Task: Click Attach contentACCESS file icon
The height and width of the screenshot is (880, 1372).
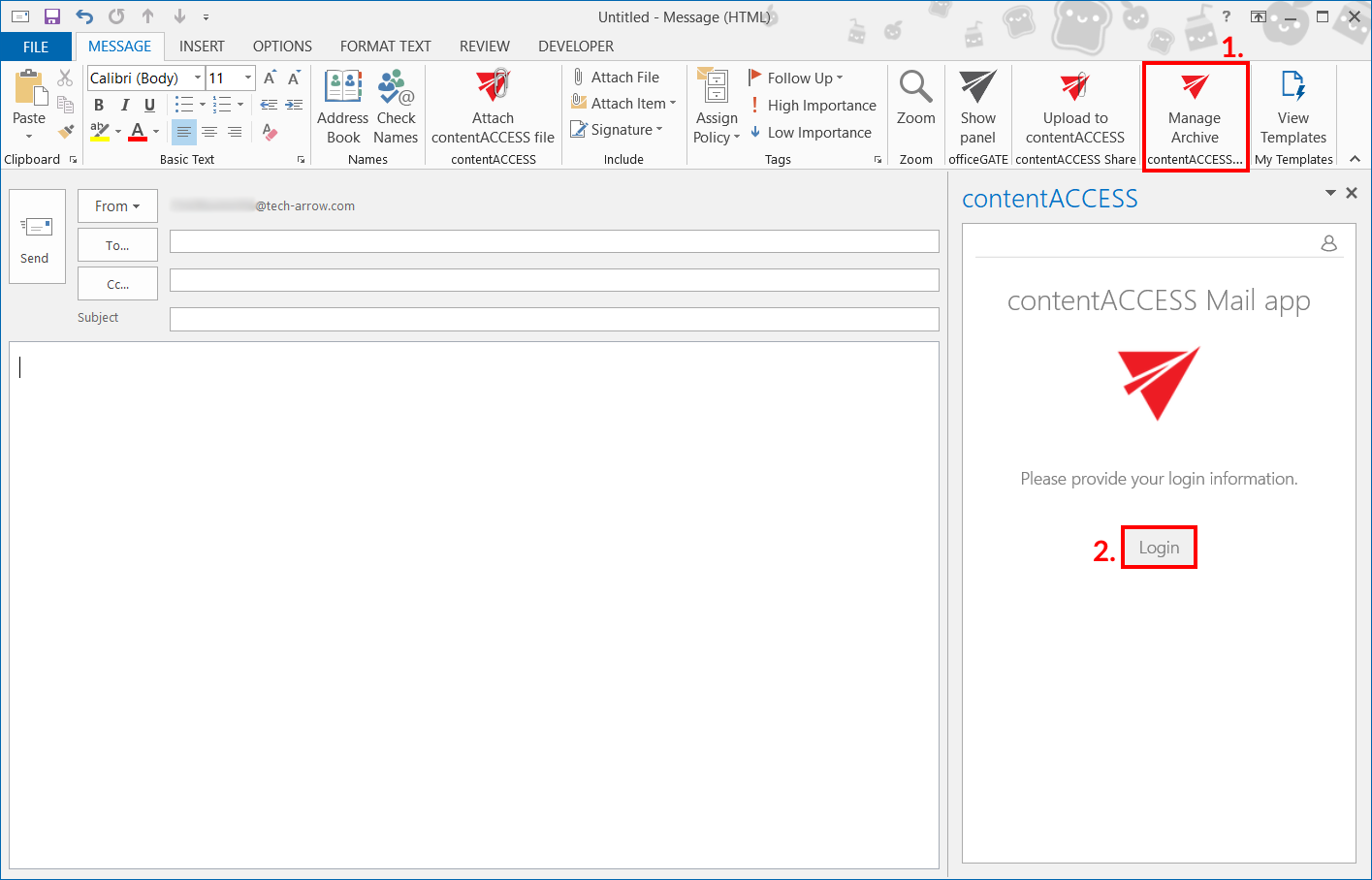Action: click(x=493, y=87)
